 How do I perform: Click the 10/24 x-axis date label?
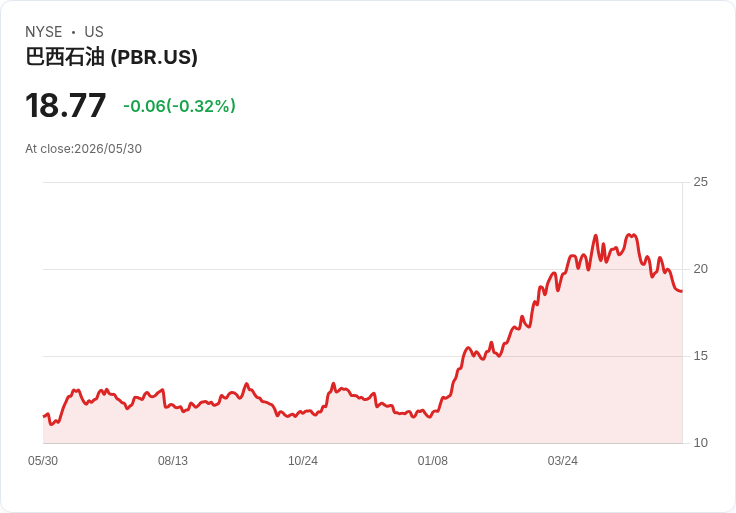click(303, 461)
